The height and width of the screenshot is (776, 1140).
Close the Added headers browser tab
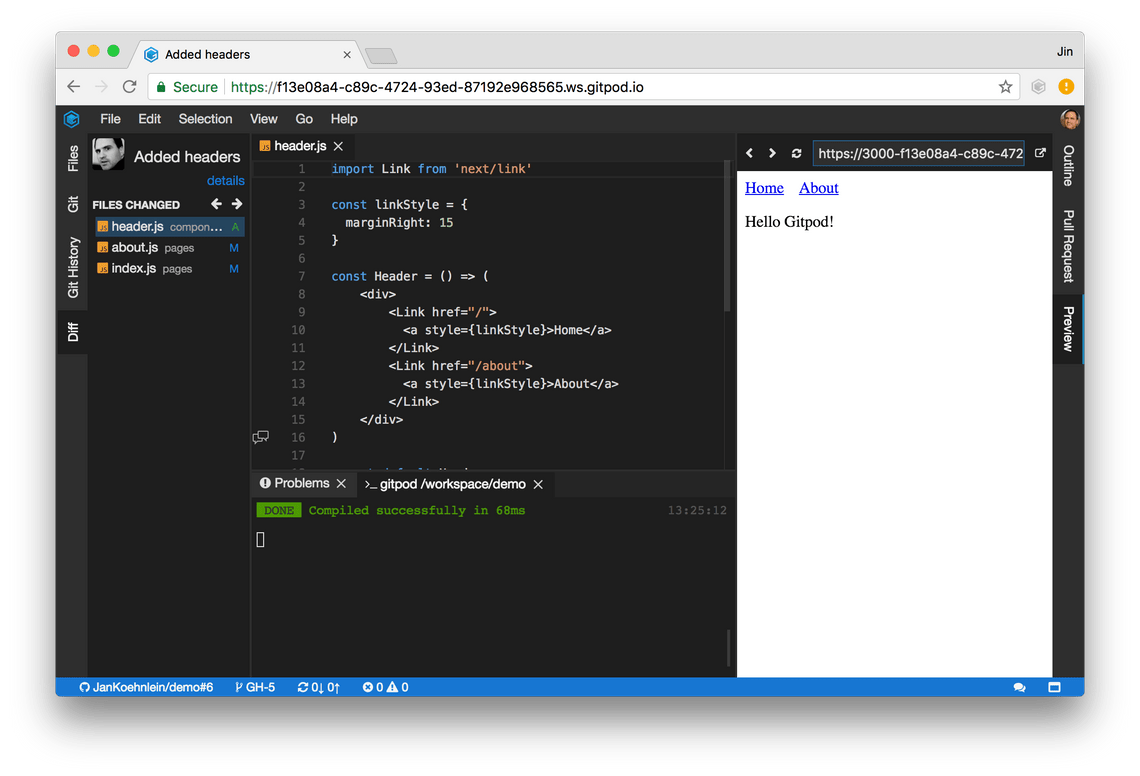click(x=347, y=55)
